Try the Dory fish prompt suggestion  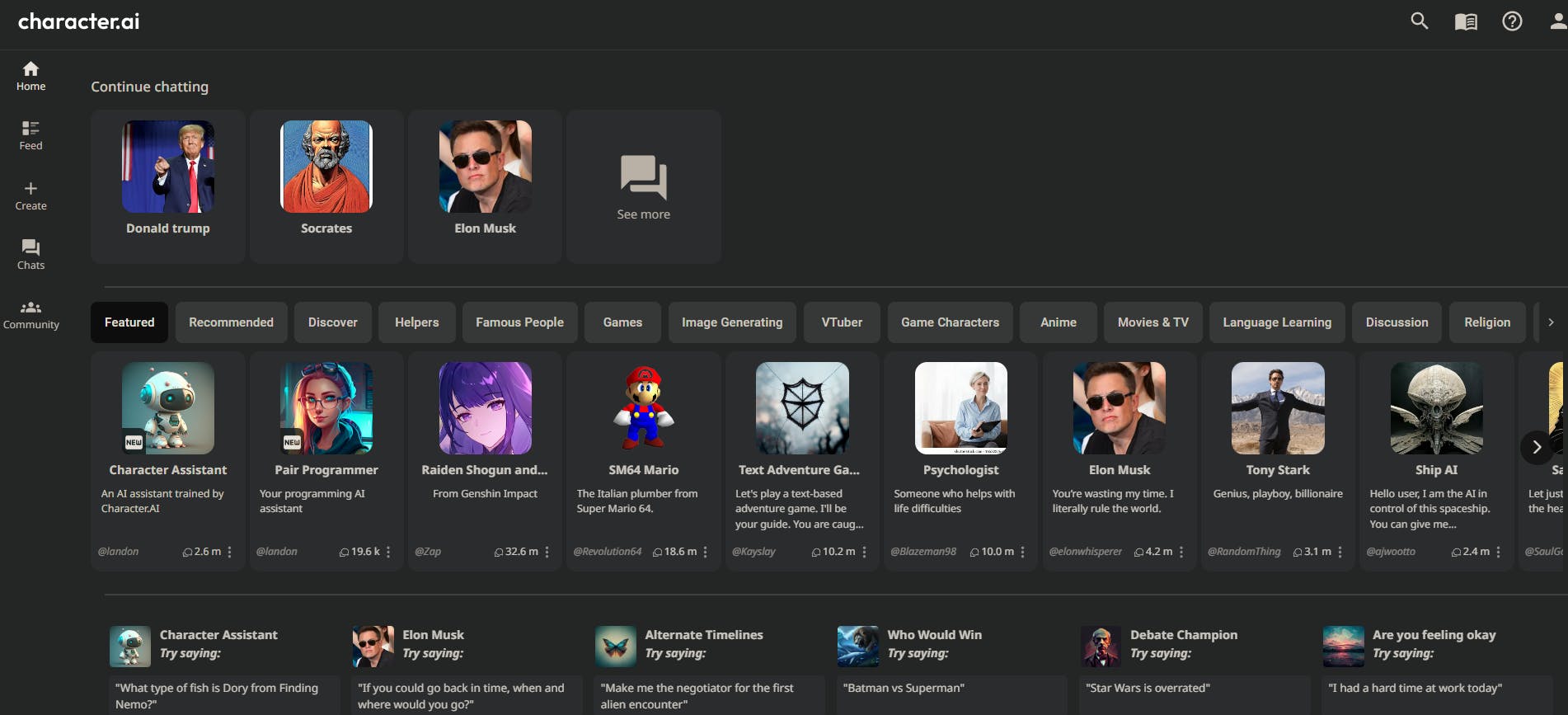(x=224, y=695)
